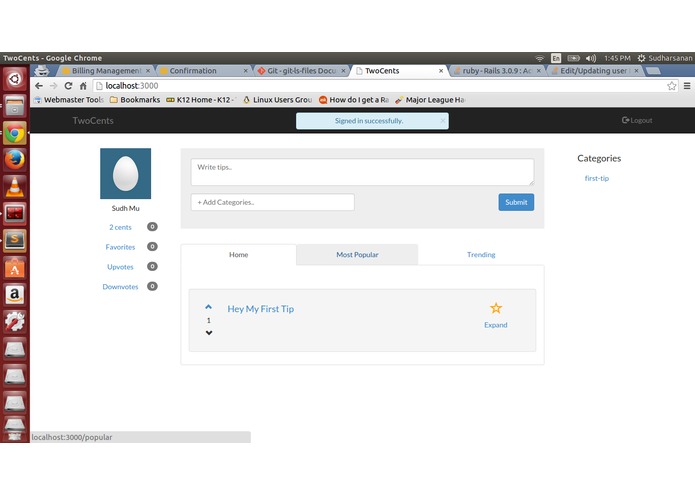Open the sound volume indicator

point(591,58)
